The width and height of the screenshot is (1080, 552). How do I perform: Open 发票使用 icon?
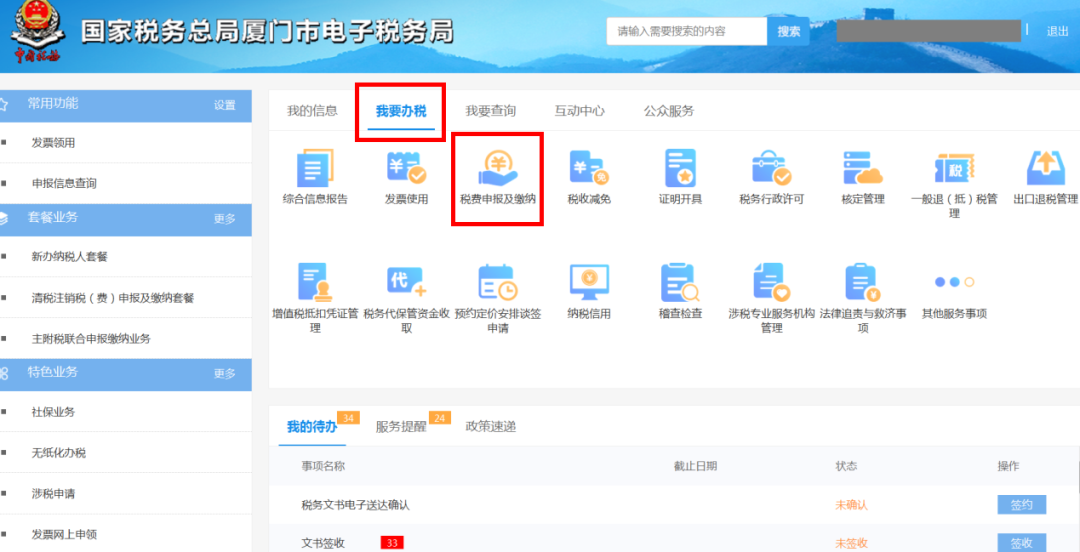(406, 169)
